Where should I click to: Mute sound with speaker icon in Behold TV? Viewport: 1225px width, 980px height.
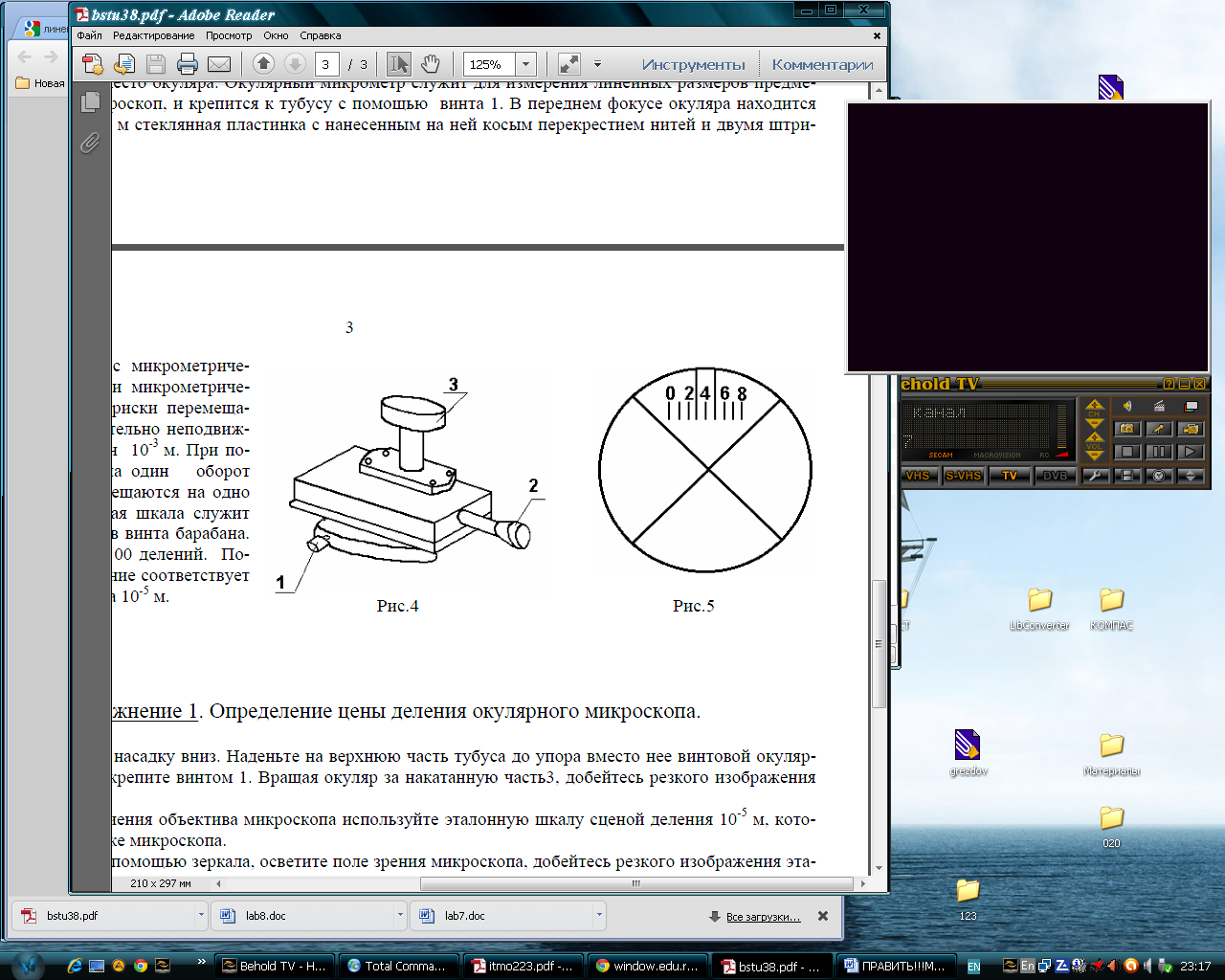[x=1127, y=406]
